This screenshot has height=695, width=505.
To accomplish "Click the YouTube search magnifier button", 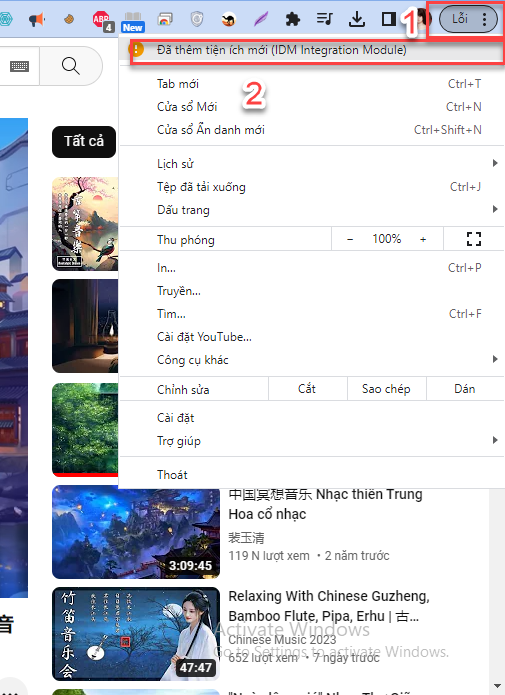I will [x=71, y=66].
